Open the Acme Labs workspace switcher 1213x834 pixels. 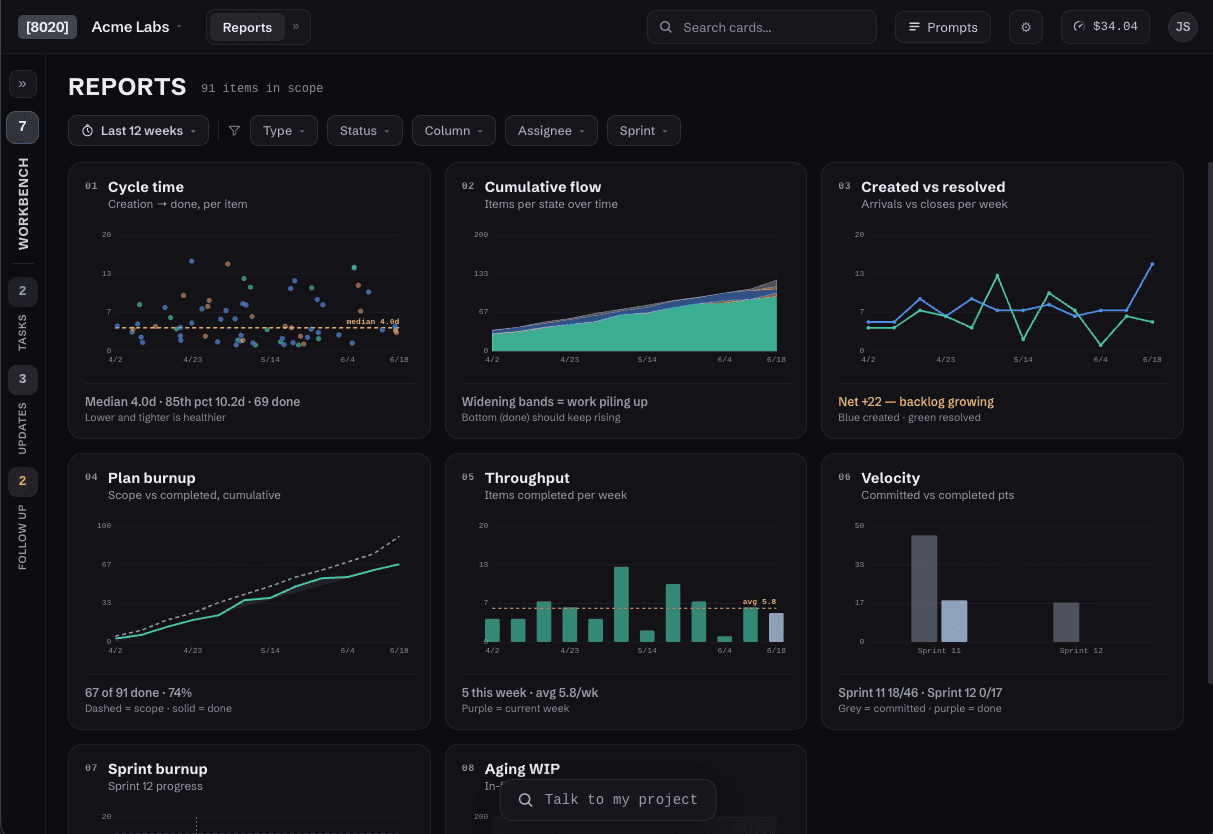tap(136, 27)
